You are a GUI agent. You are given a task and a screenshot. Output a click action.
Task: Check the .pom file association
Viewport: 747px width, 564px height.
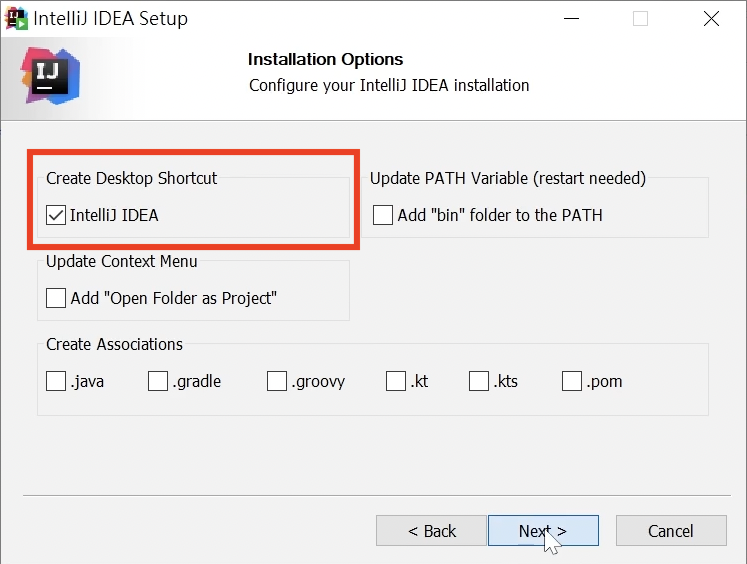[572, 381]
